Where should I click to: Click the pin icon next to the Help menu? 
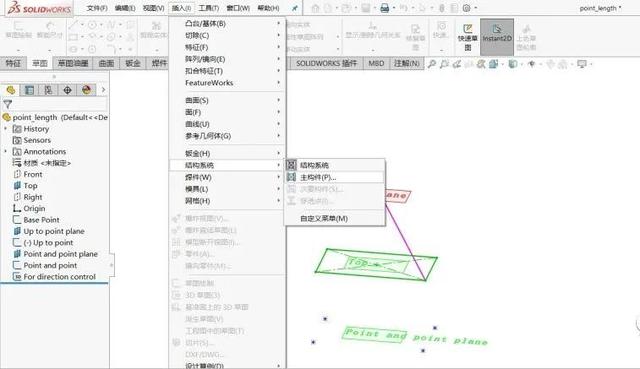(x=295, y=8)
